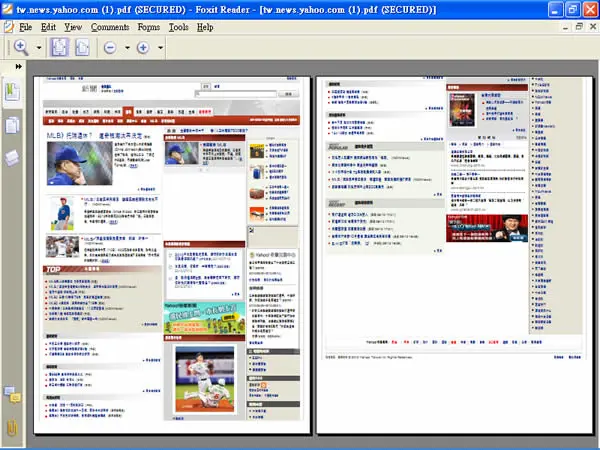Click the Zoom Out minus button
The image size is (600, 450).
pos(110,48)
